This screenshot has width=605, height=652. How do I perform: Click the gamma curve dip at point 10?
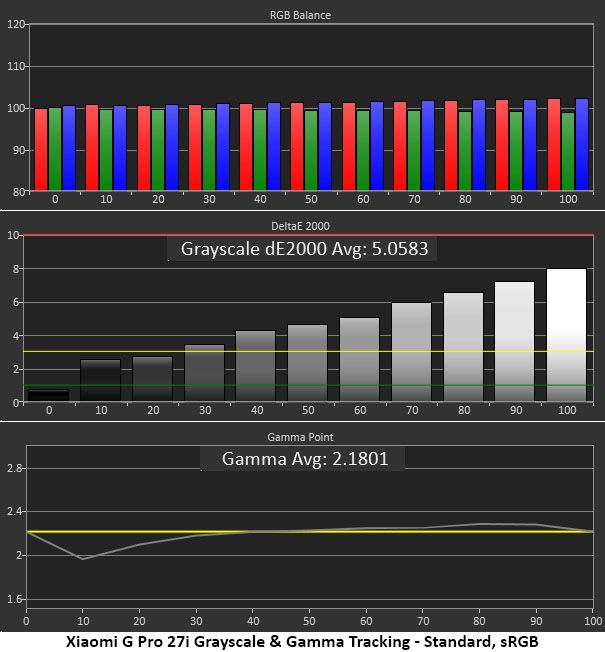pos(83,559)
